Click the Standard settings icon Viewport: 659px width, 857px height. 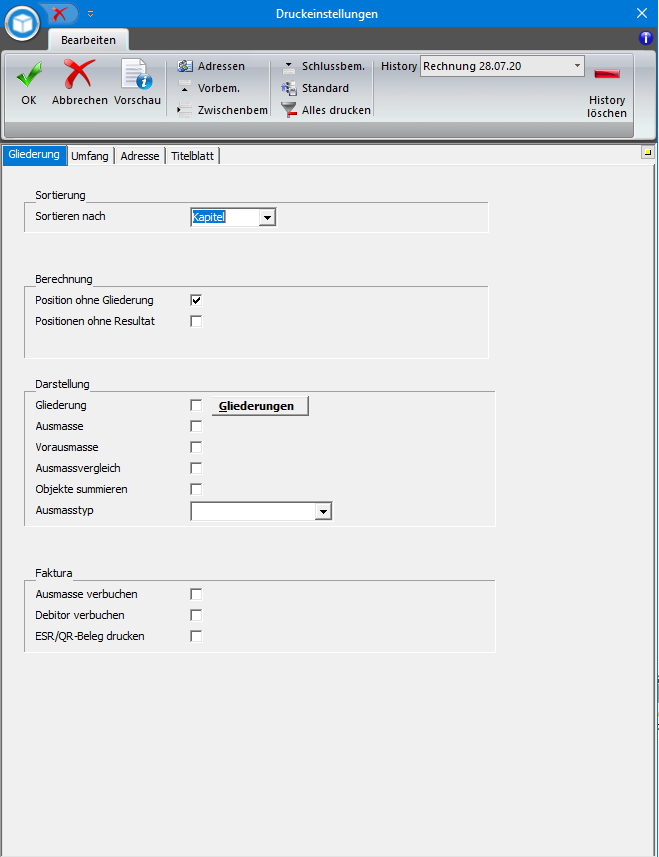[289, 88]
